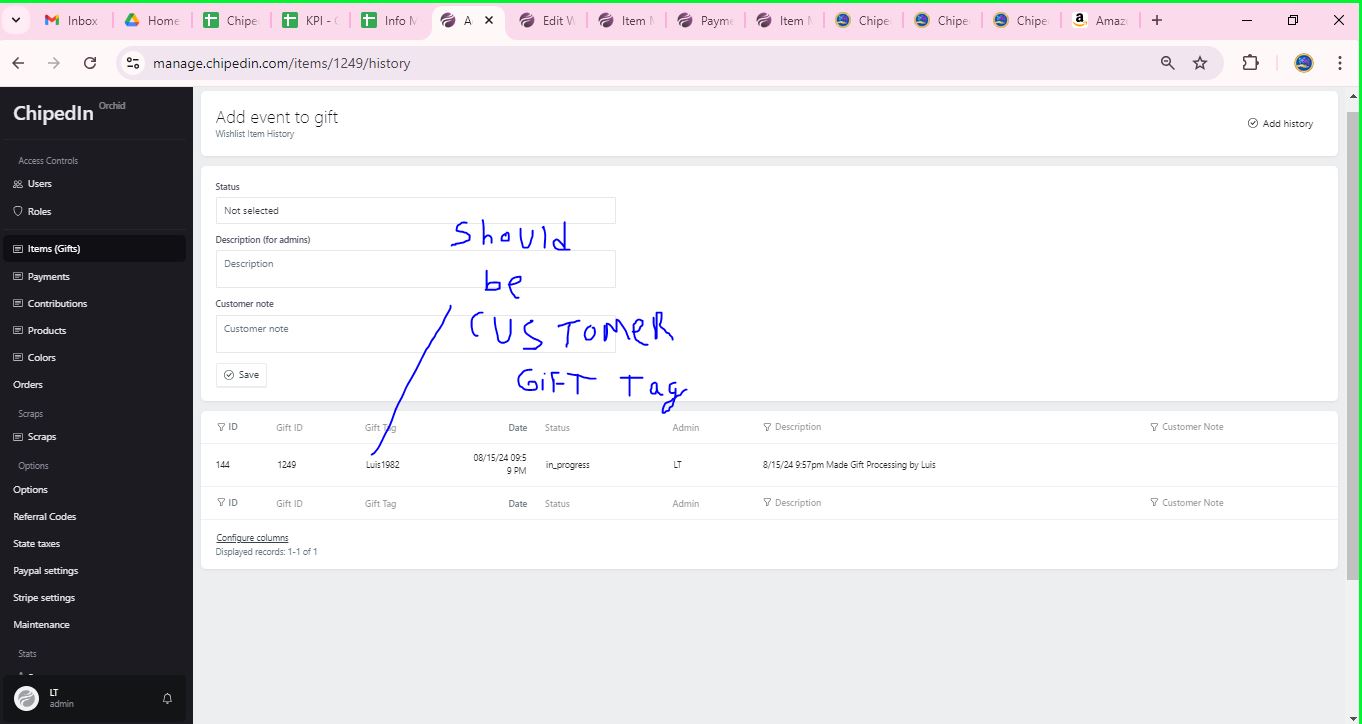Open Chrome three-dot menu

coord(1340,63)
